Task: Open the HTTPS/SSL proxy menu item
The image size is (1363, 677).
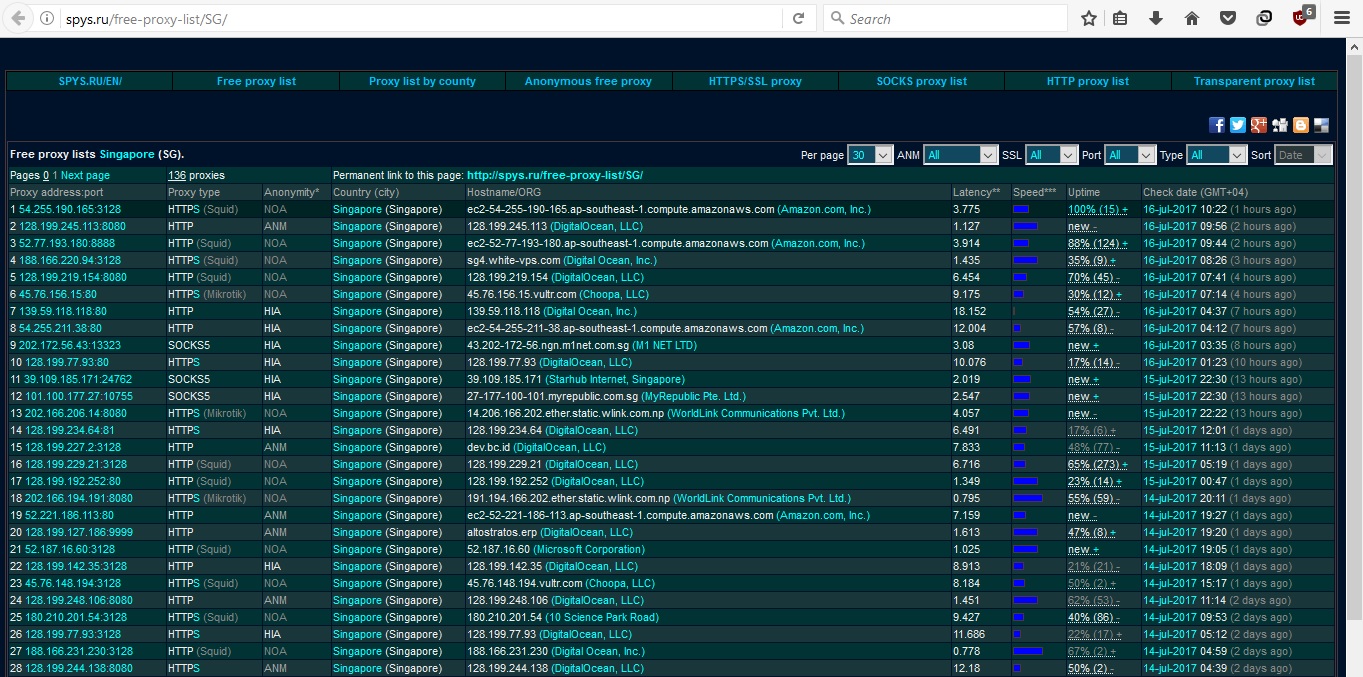Action: 755,81
